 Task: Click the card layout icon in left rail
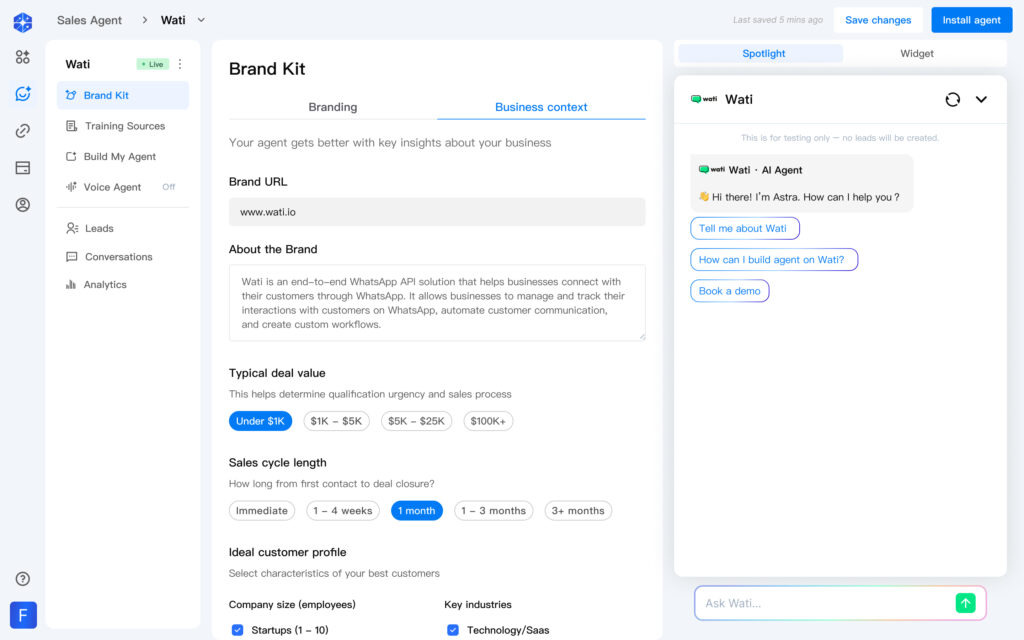pyautogui.click(x=23, y=168)
